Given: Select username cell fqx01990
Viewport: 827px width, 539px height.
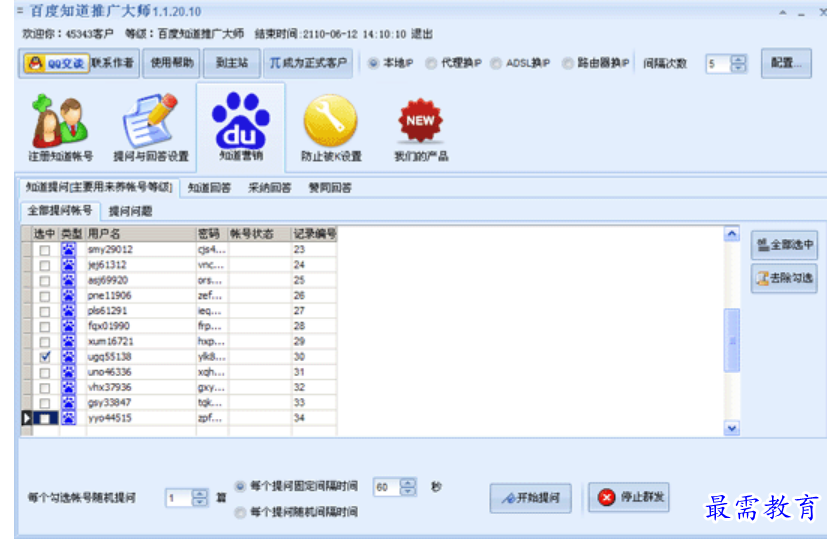Looking at the screenshot, I should tap(141, 326).
